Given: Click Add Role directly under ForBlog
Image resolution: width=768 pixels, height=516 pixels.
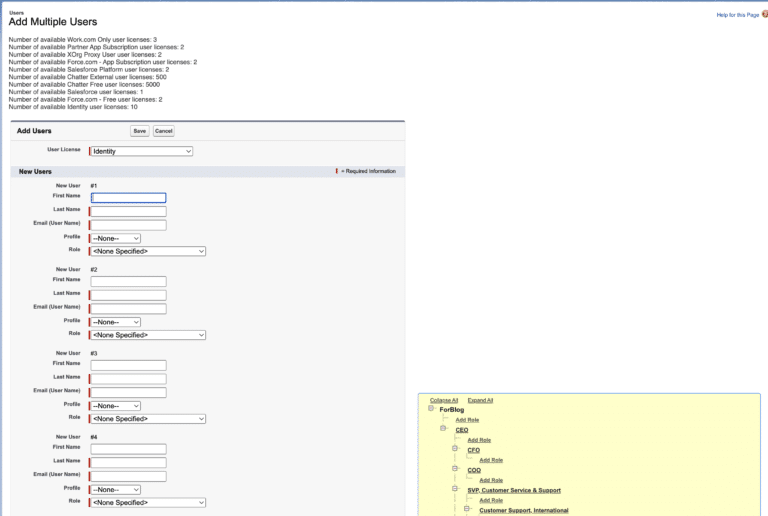Looking at the screenshot, I should (467, 420).
